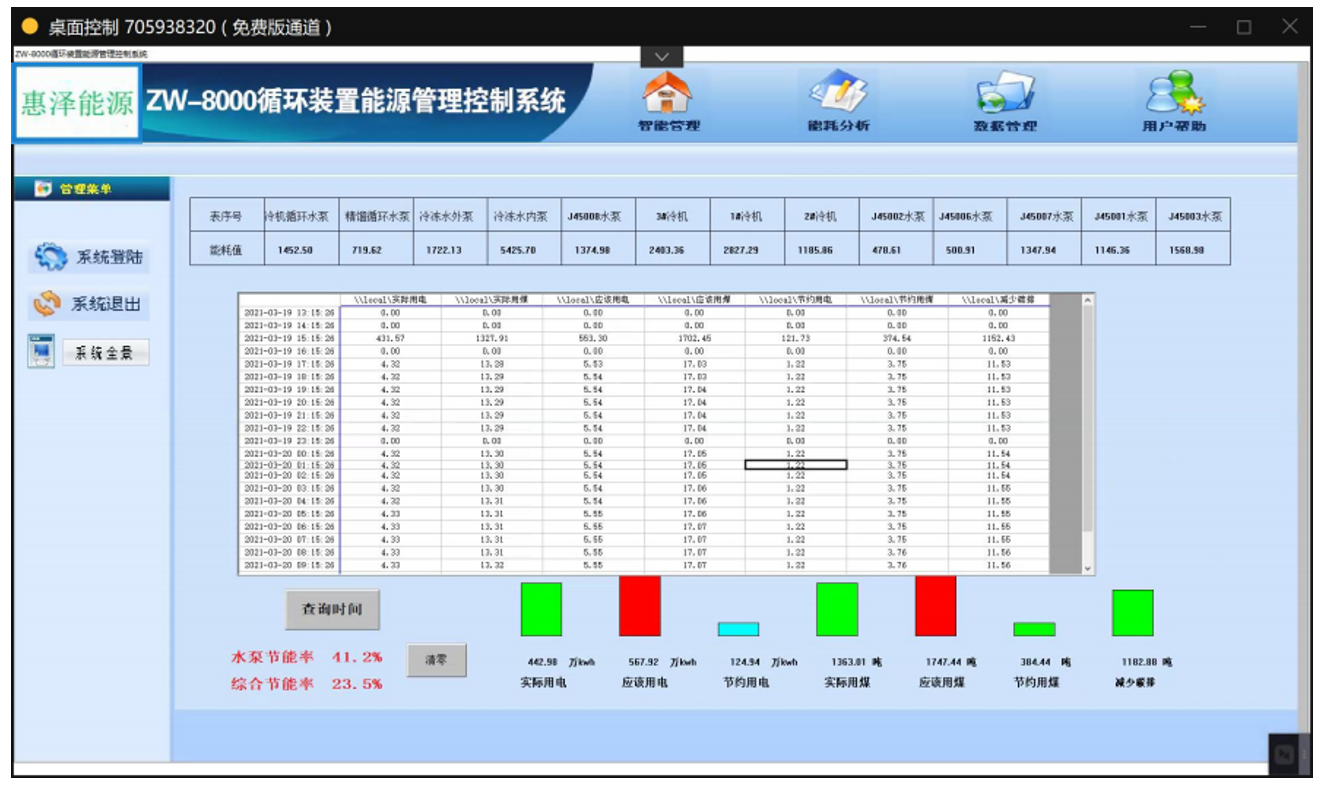
Task: Click the monitor icon beside 系统全景
Action: coord(41,351)
